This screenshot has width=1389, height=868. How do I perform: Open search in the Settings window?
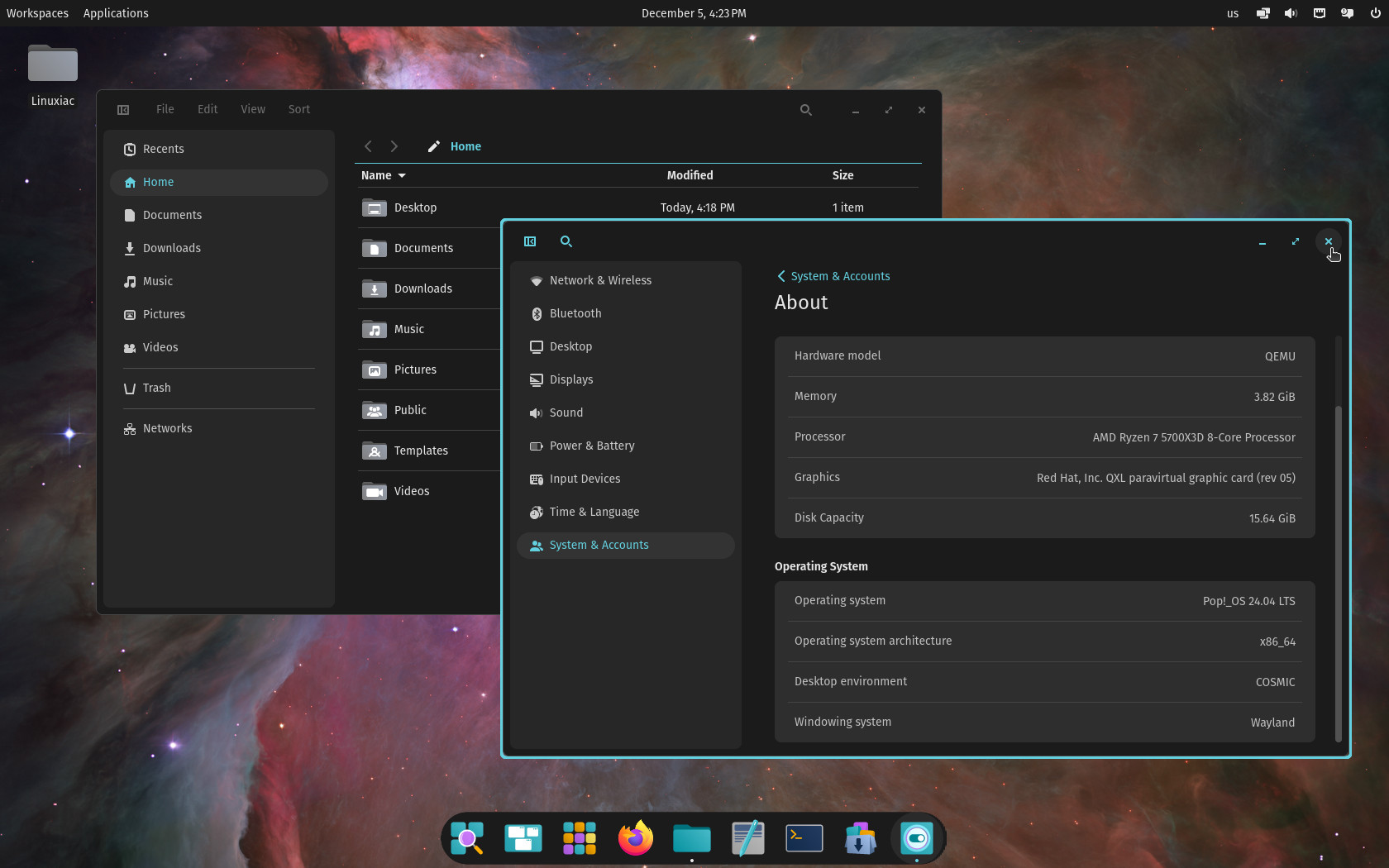click(566, 241)
